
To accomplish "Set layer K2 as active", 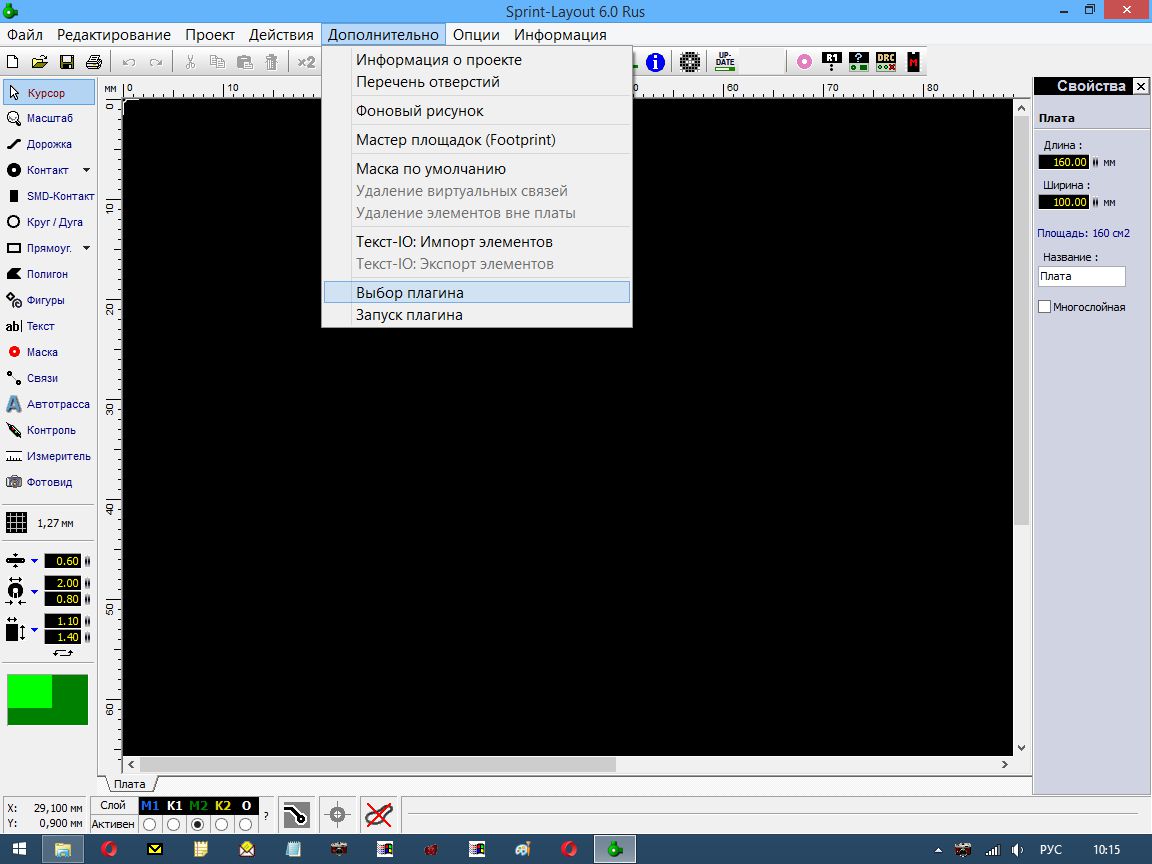I will click(x=222, y=825).
